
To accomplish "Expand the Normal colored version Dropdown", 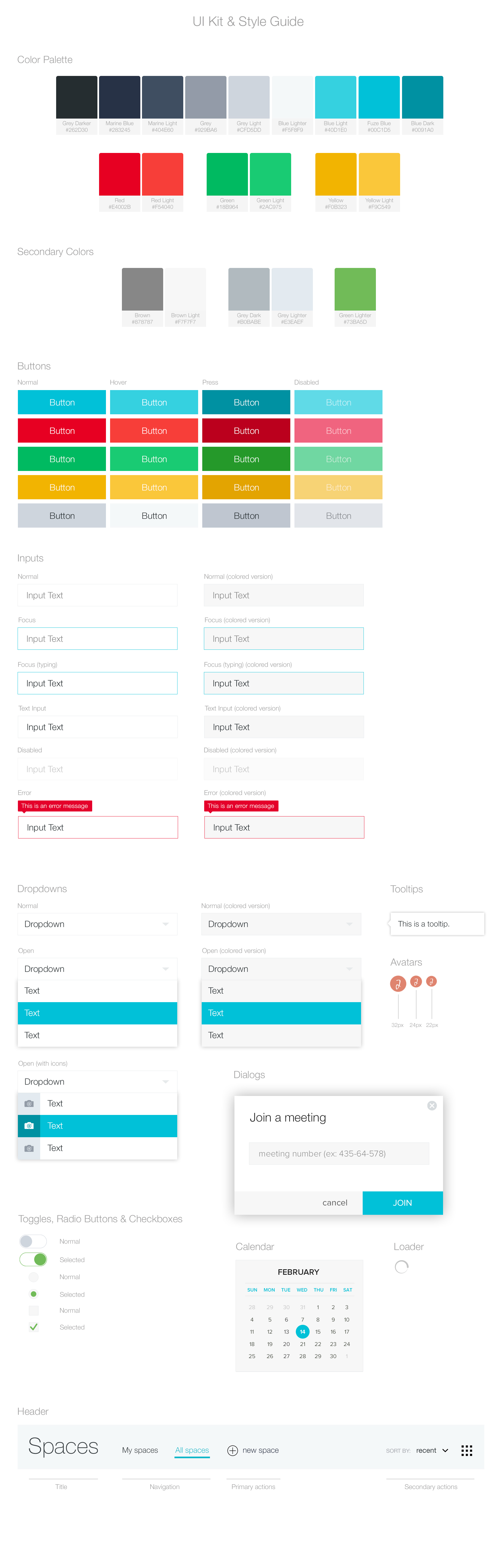I will [x=281, y=924].
